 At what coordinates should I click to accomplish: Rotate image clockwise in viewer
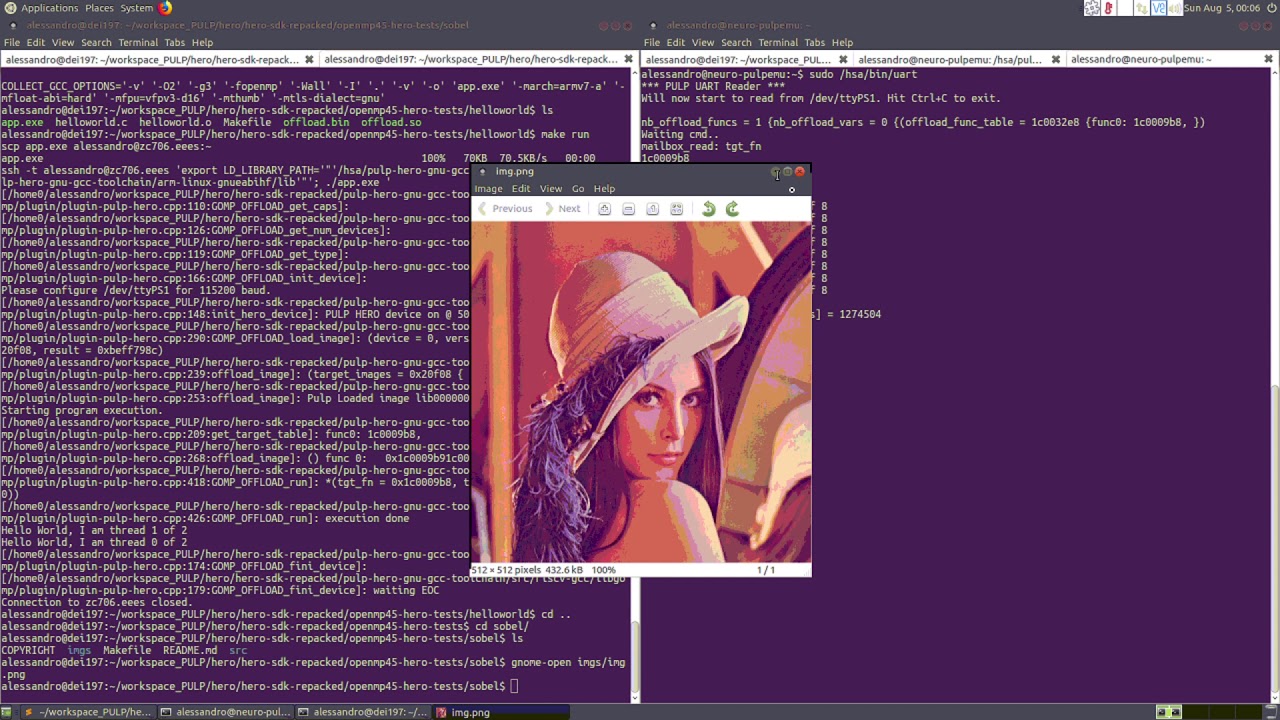coord(732,209)
